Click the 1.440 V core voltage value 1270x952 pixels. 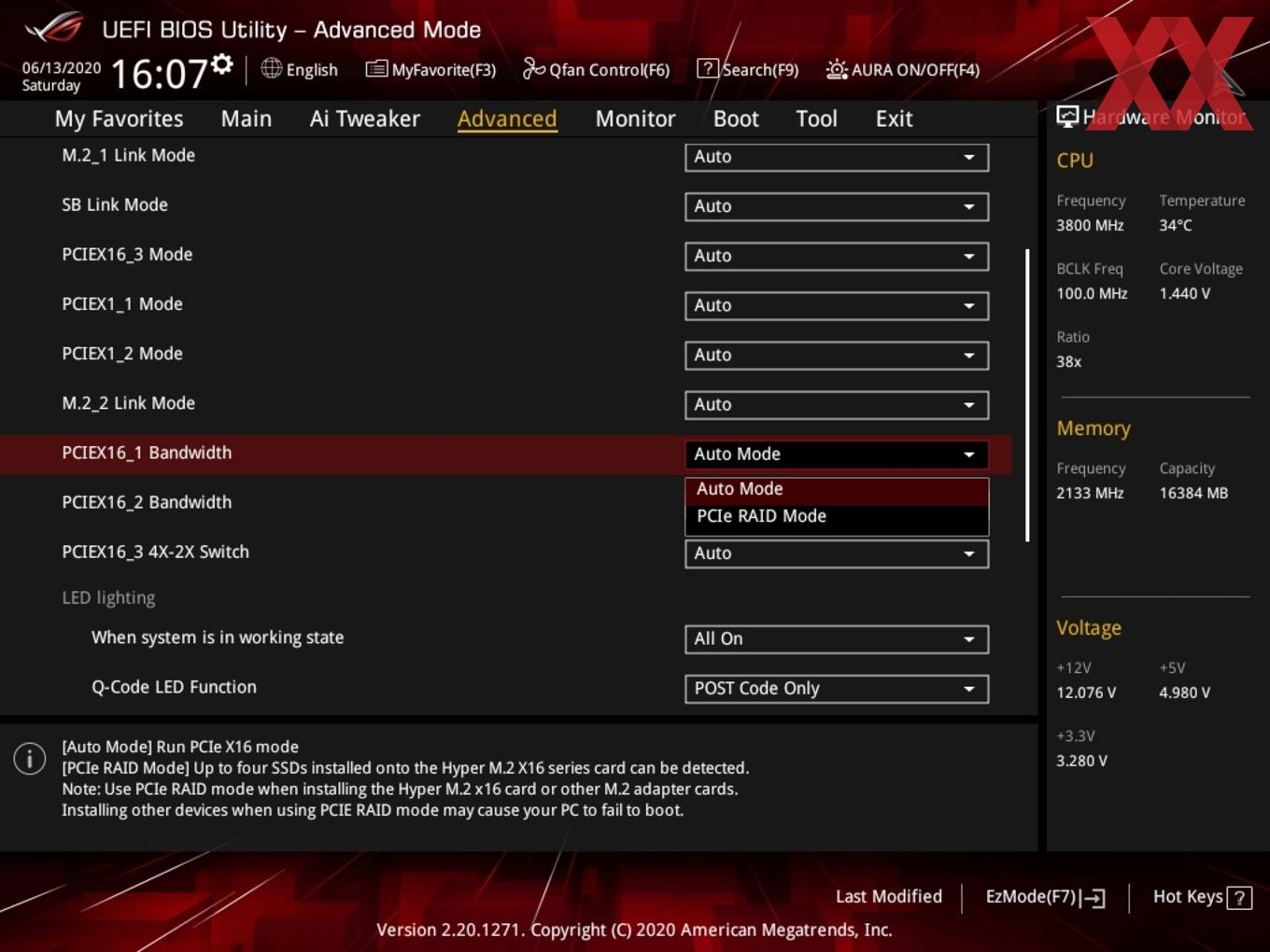coord(1185,294)
